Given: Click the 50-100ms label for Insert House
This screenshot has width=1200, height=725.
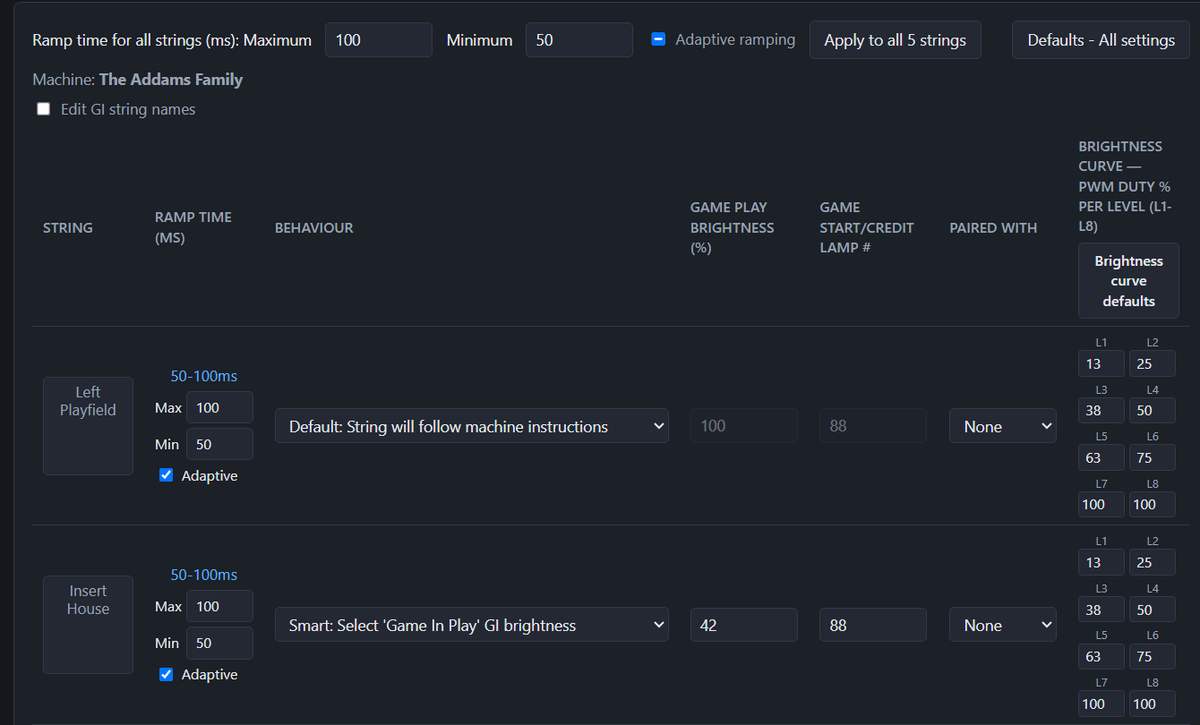Looking at the screenshot, I should tap(204, 575).
